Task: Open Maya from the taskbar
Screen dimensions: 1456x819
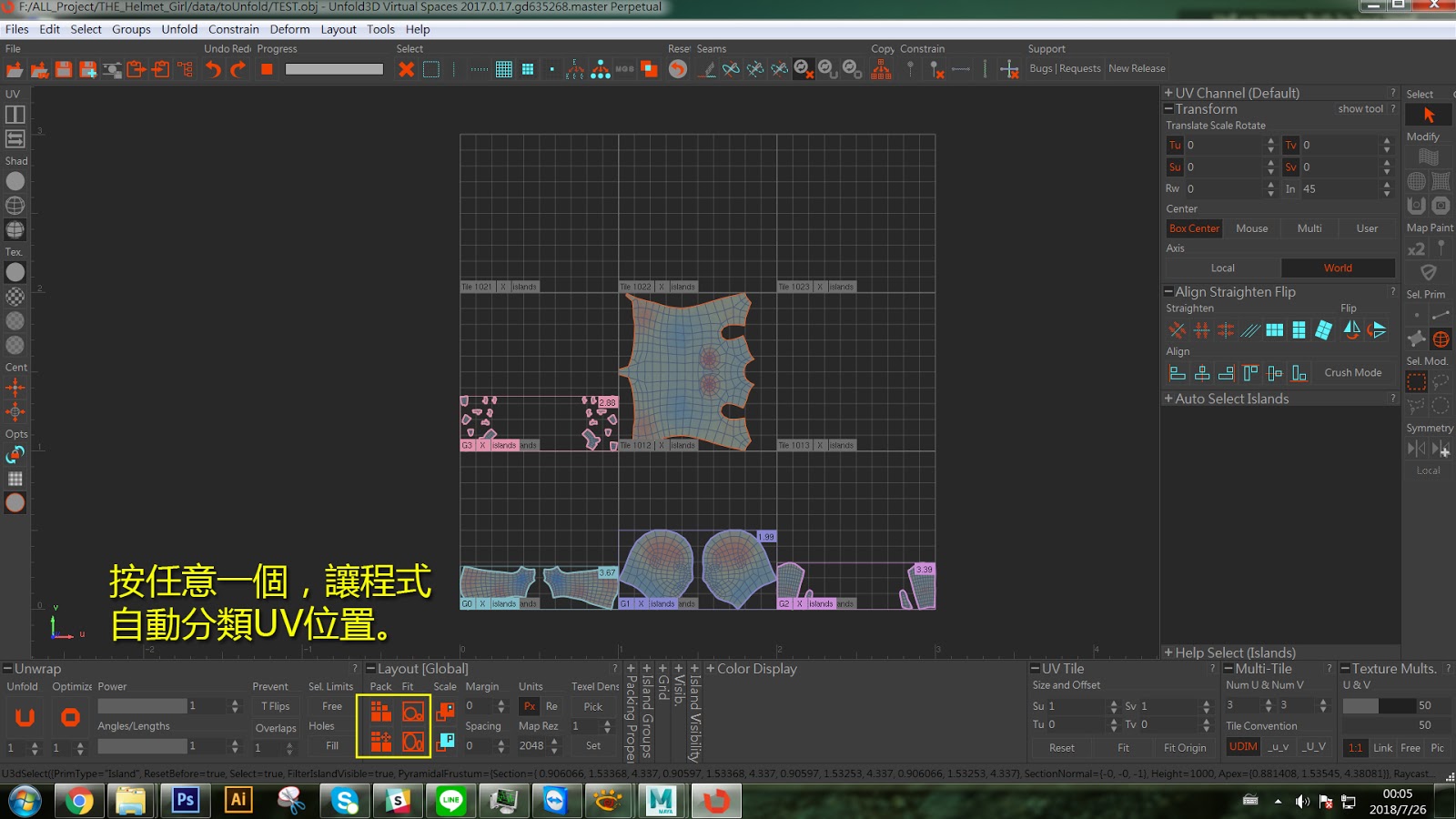Action: (662, 800)
